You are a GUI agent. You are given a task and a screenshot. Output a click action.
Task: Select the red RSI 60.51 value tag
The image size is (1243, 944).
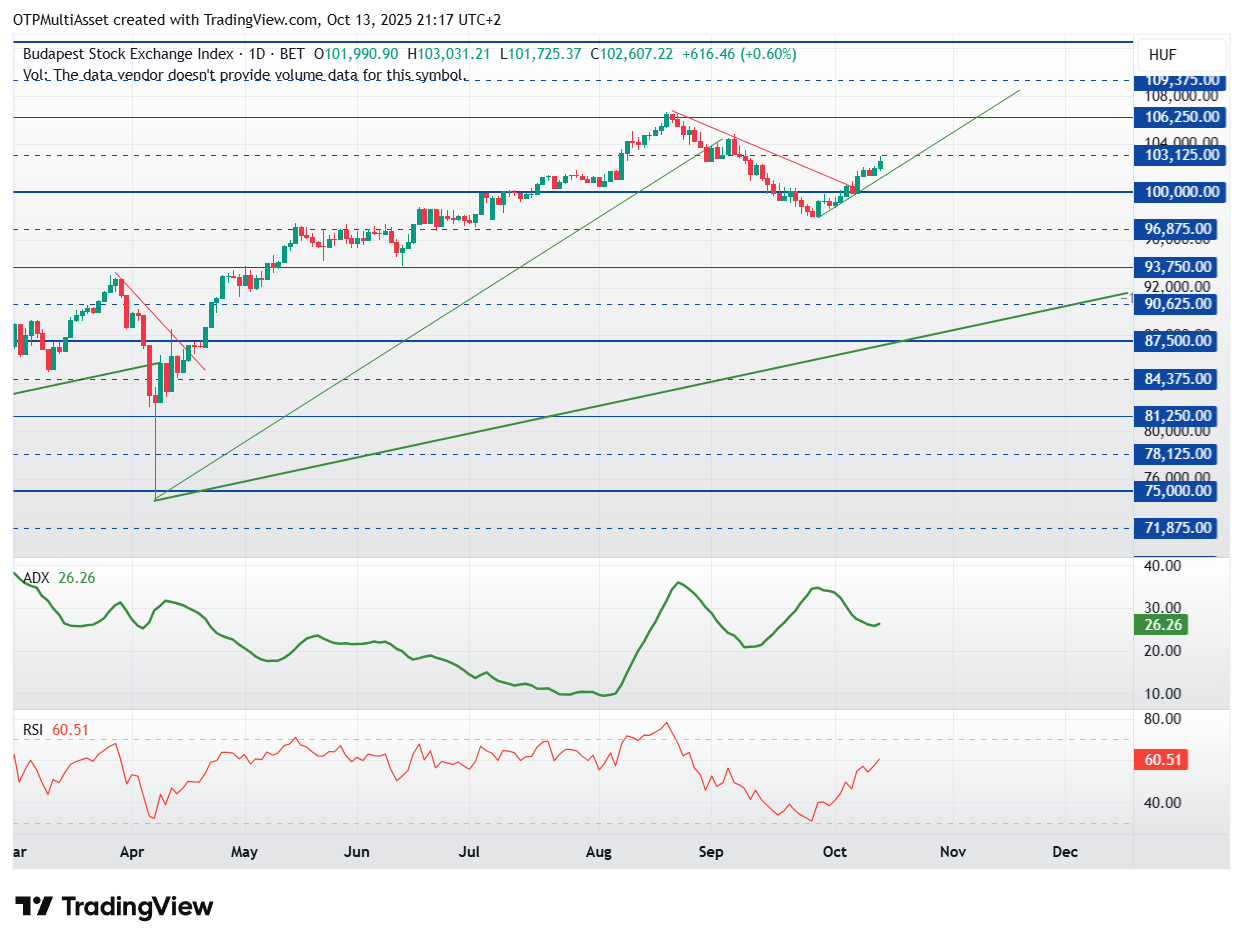pyautogui.click(x=1163, y=760)
